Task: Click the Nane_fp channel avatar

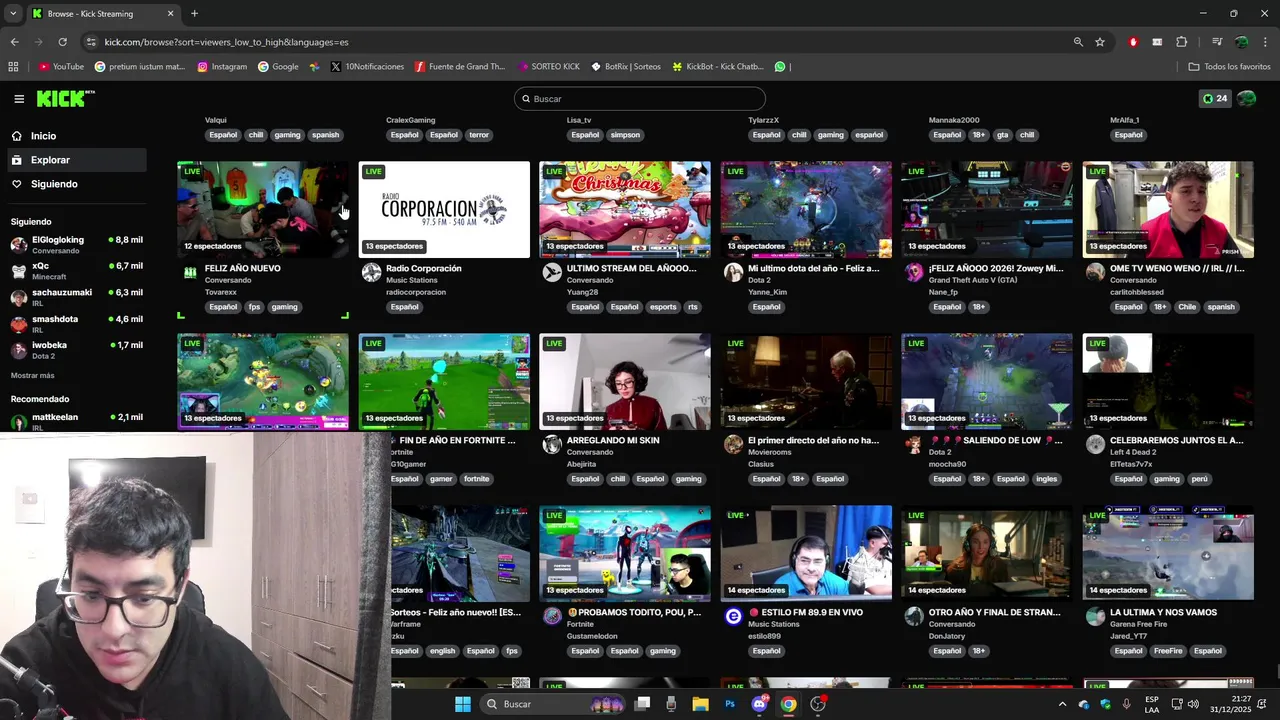Action: pyautogui.click(x=914, y=273)
